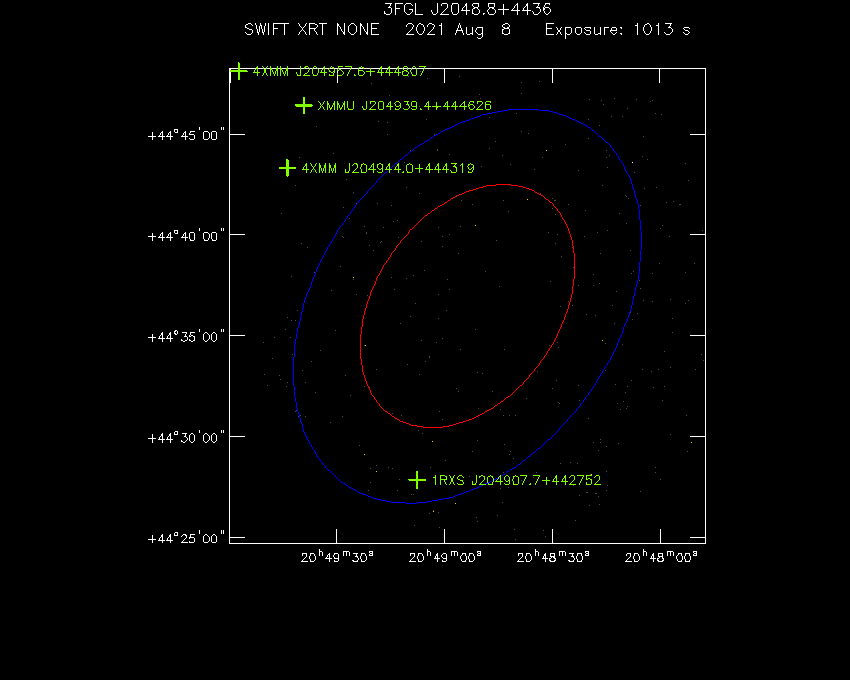Click right ascension label 20h48m00s
This screenshot has height=680, width=850.
pos(661,557)
